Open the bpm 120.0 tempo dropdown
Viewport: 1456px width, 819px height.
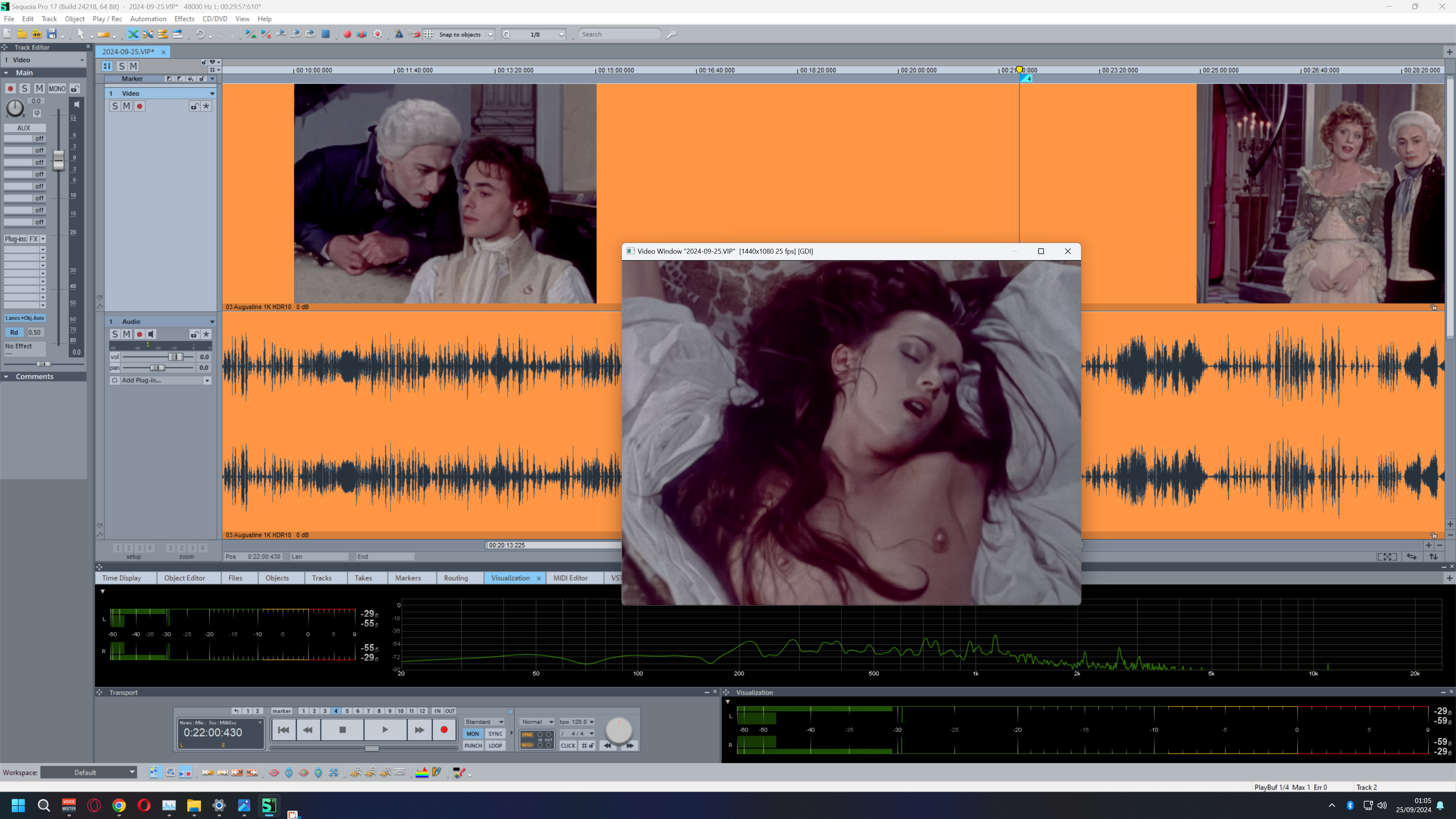(576, 722)
